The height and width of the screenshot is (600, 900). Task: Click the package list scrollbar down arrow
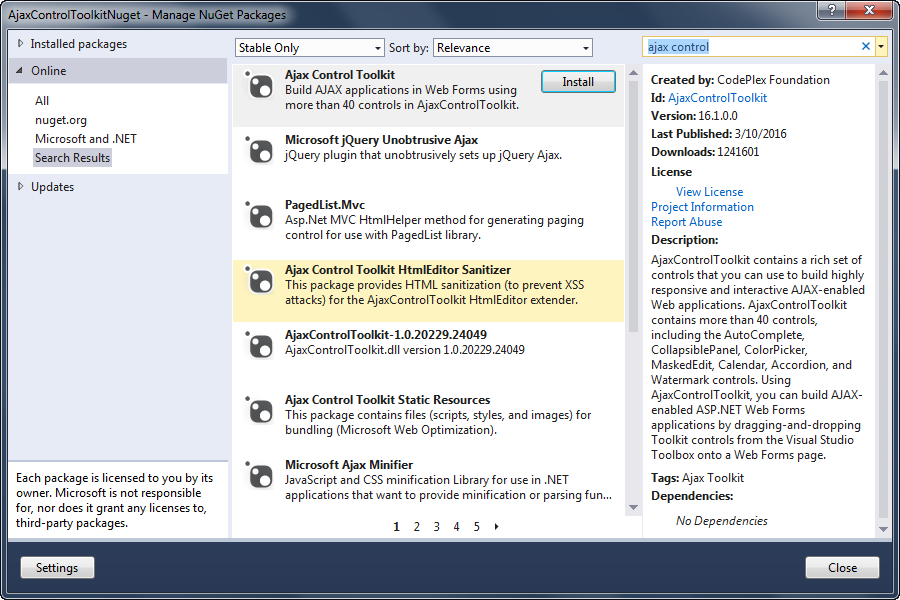point(634,507)
